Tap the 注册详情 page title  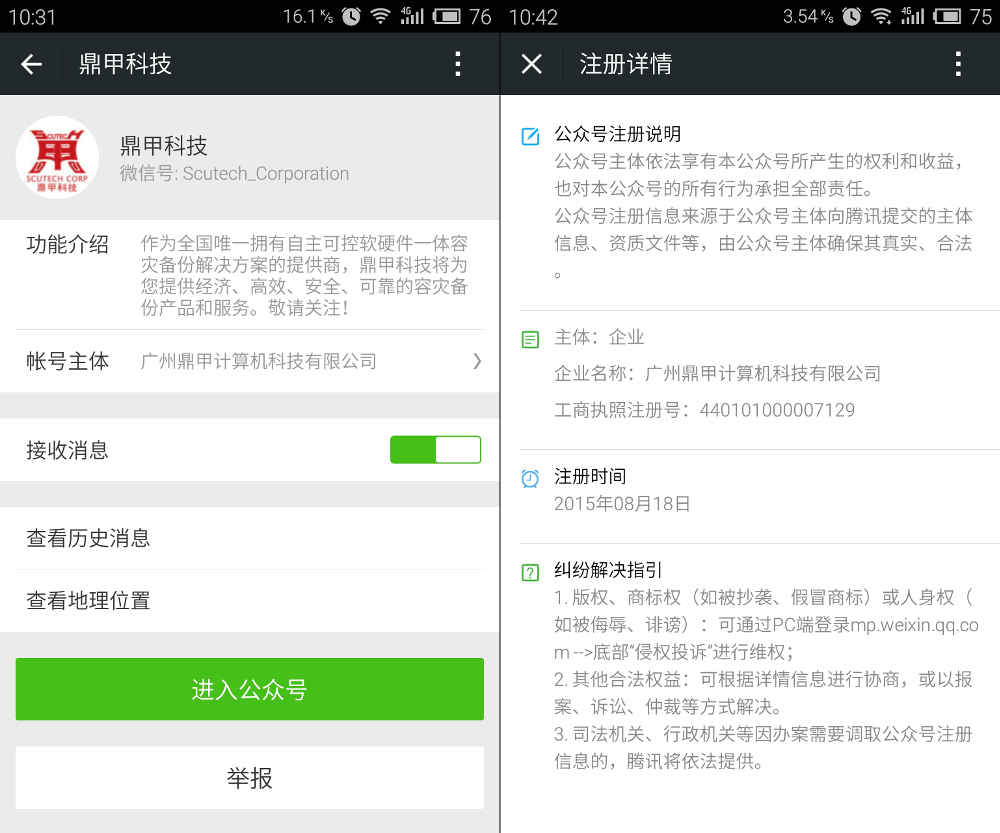626,64
